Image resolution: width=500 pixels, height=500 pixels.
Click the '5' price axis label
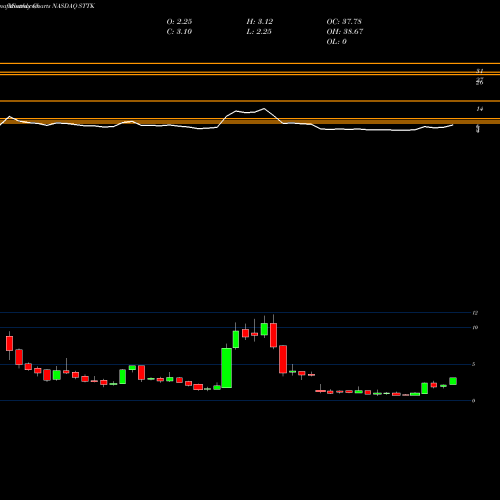coord(474,364)
